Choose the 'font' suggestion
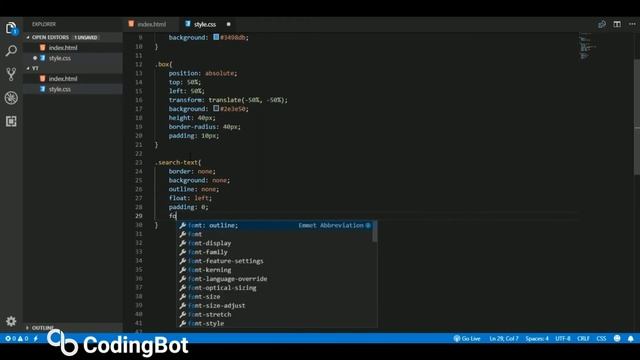This screenshot has width=640, height=360. 275,234
